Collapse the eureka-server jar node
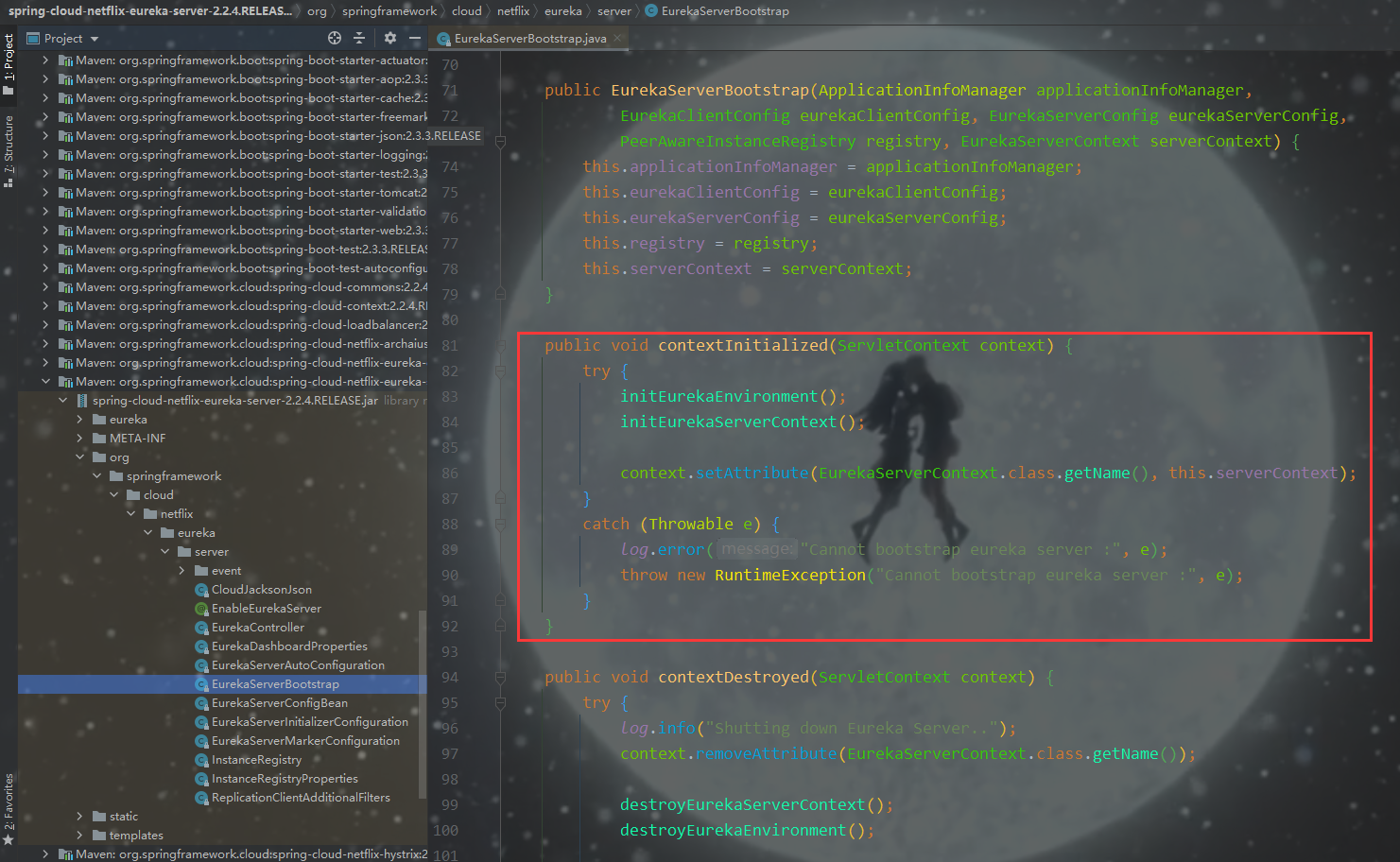Viewport: 1400px width, 862px height. point(62,401)
